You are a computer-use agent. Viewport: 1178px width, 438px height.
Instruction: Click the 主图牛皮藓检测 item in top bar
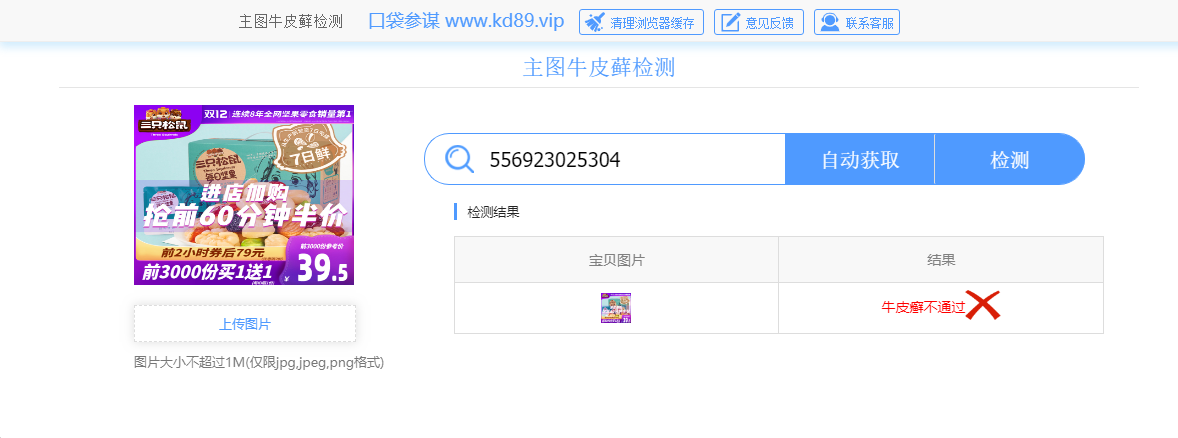(291, 22)
